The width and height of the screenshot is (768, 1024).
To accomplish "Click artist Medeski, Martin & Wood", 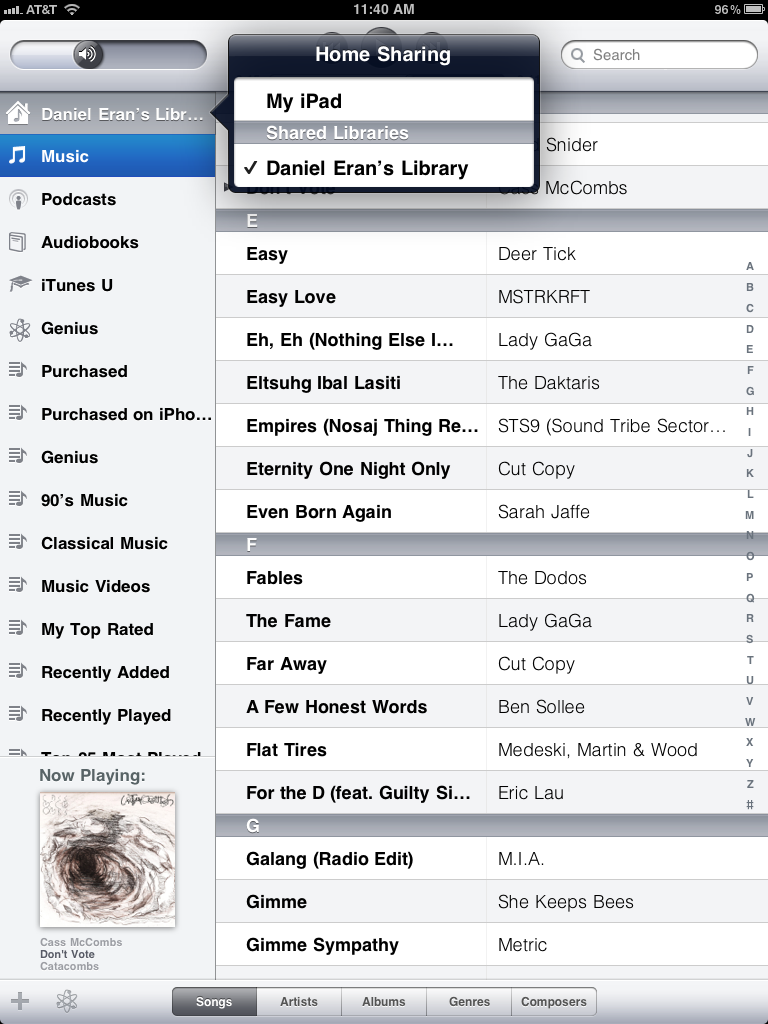I will (598, 750).
